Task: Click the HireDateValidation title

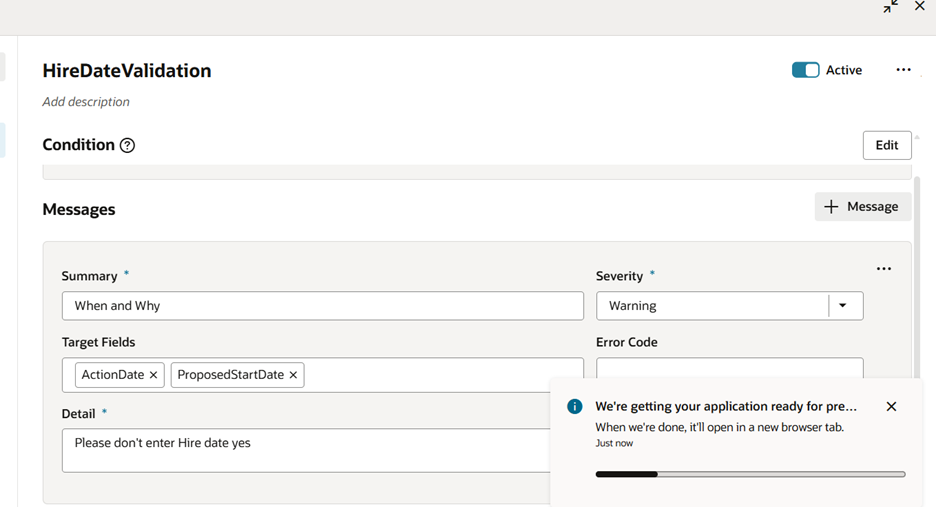Action: (x=127, y=71)
